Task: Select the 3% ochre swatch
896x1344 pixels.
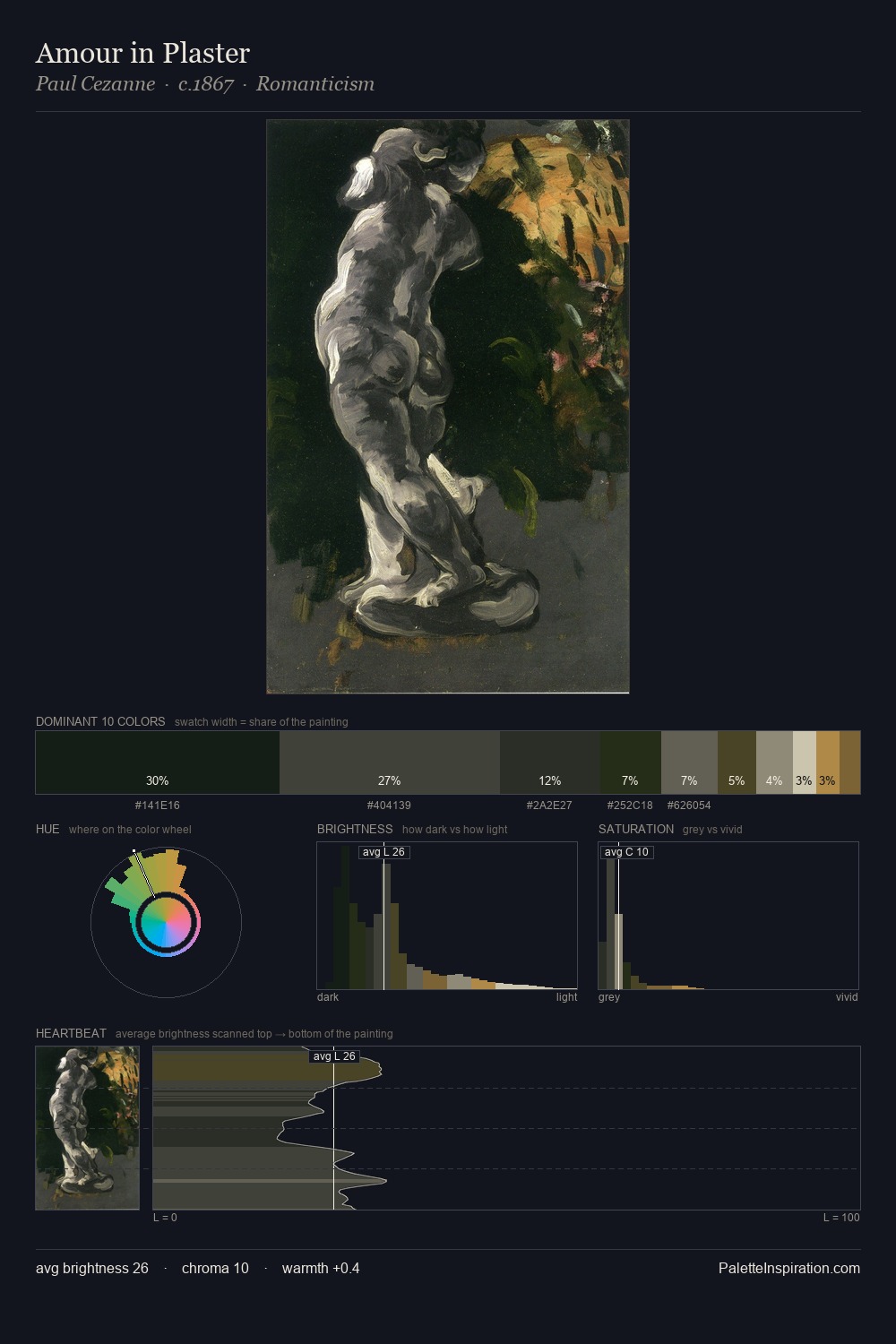Action: [x=828, y=762]
